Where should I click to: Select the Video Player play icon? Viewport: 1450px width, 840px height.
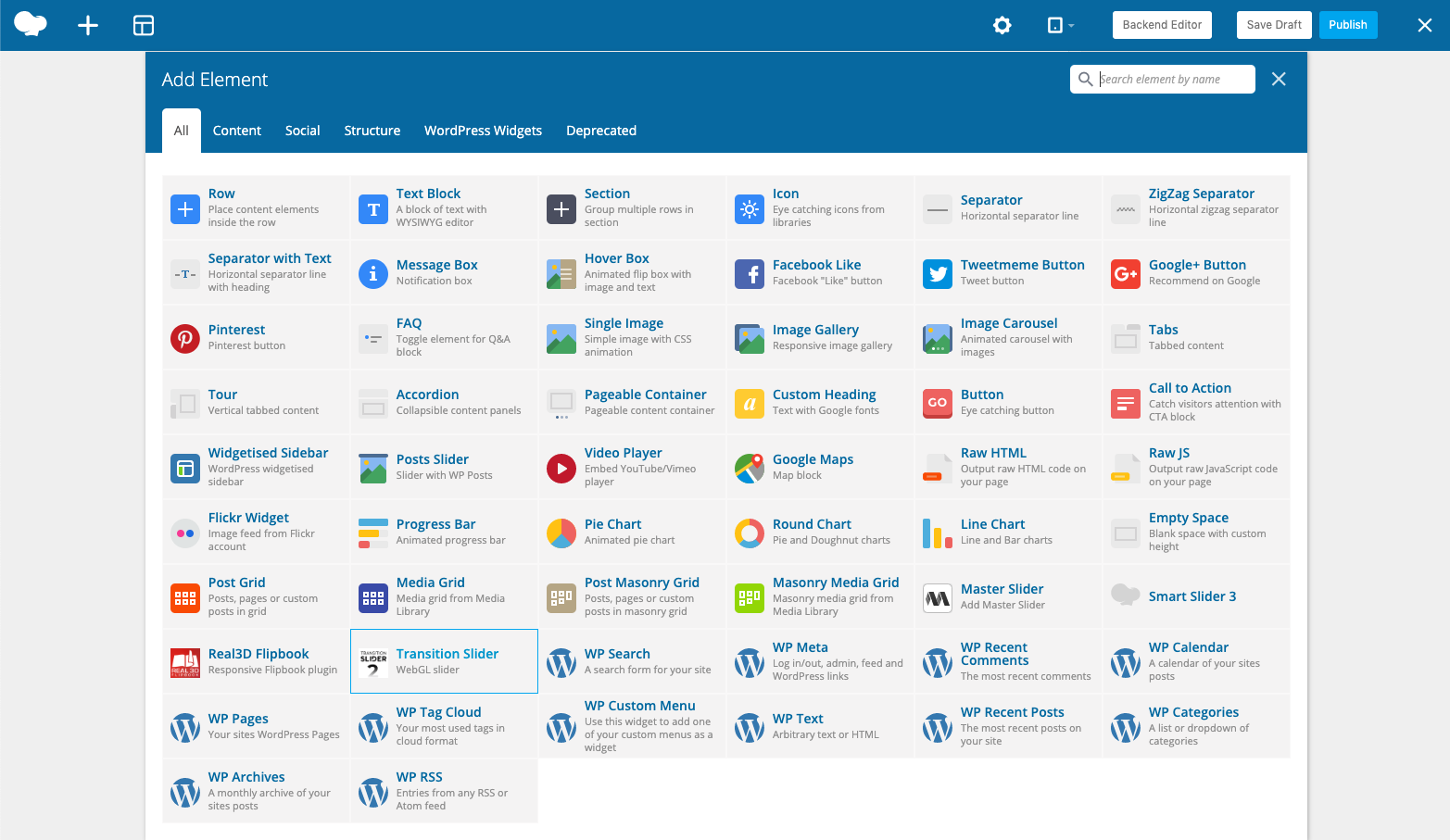tap(561, 469)
